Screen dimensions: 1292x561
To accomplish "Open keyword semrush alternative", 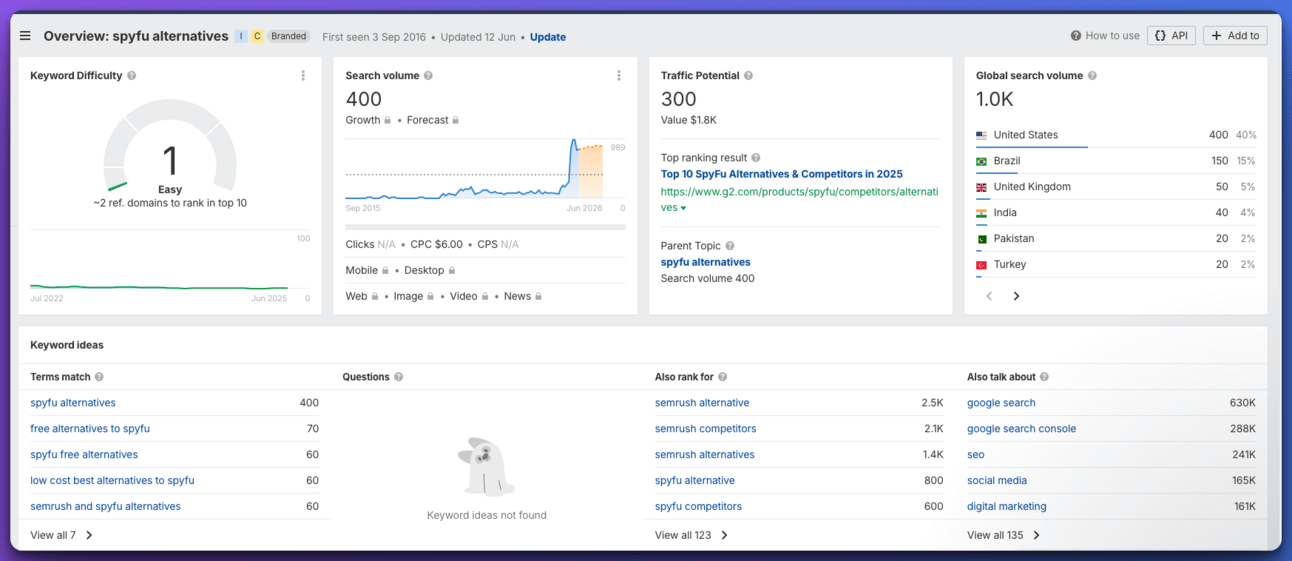I will click(702, 403).
